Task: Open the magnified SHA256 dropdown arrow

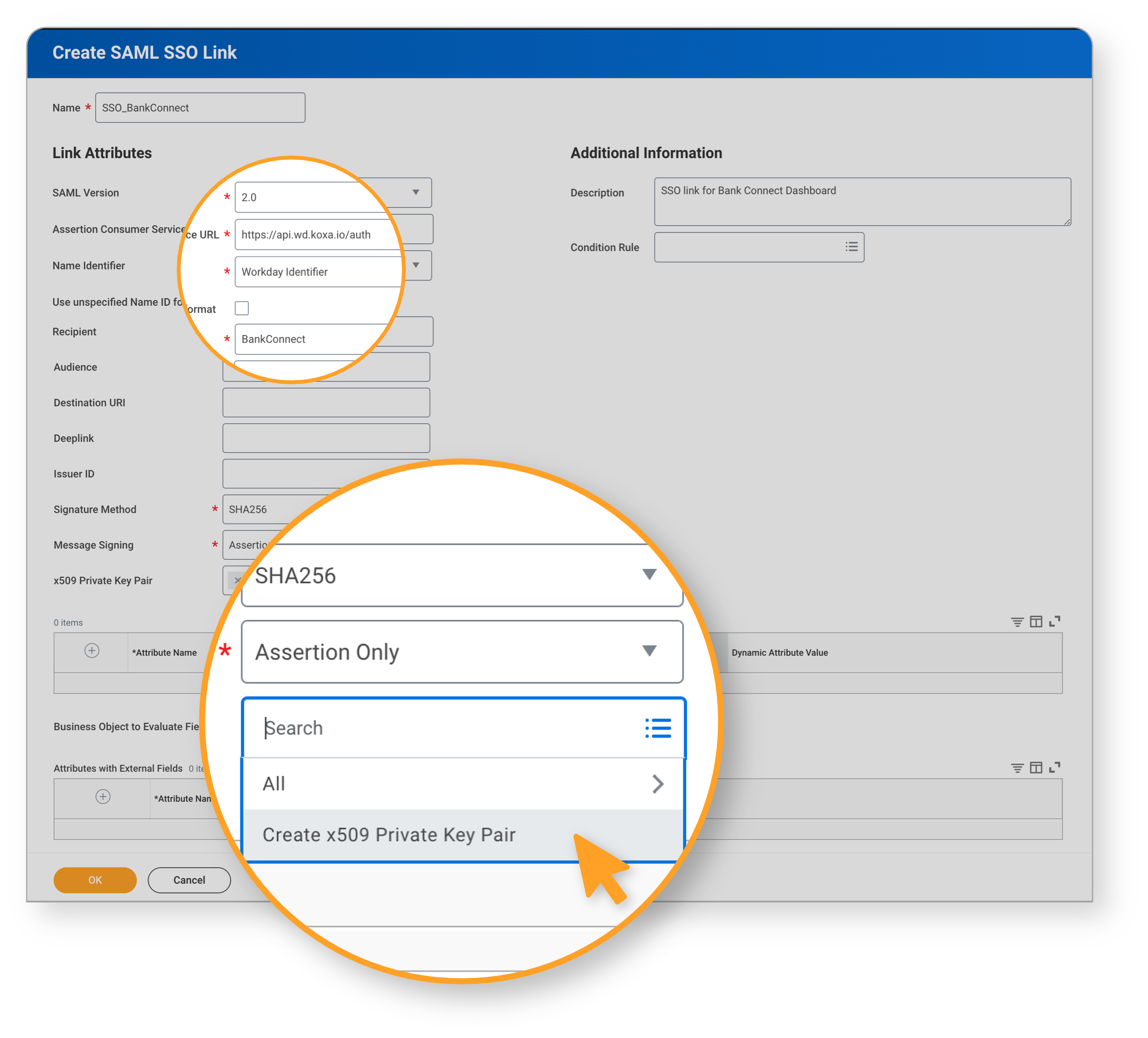Action: coord(649,574)
